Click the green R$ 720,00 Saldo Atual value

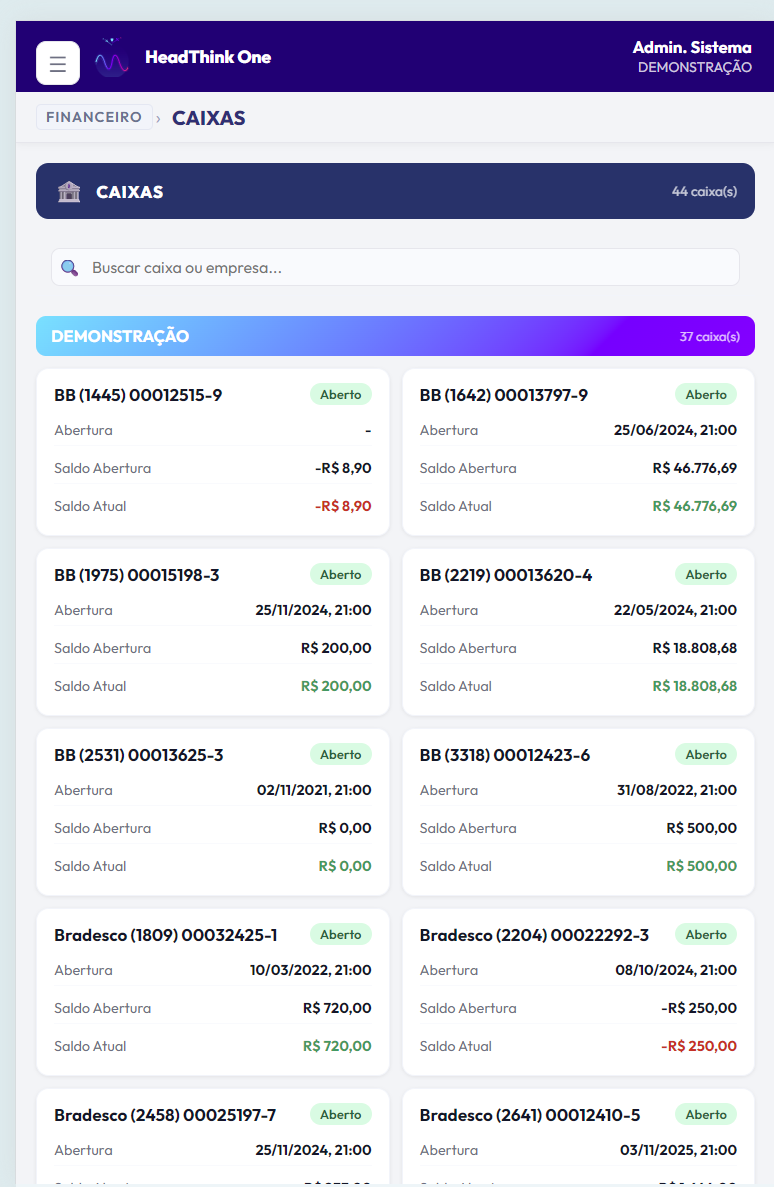[x=337, y=1047]
